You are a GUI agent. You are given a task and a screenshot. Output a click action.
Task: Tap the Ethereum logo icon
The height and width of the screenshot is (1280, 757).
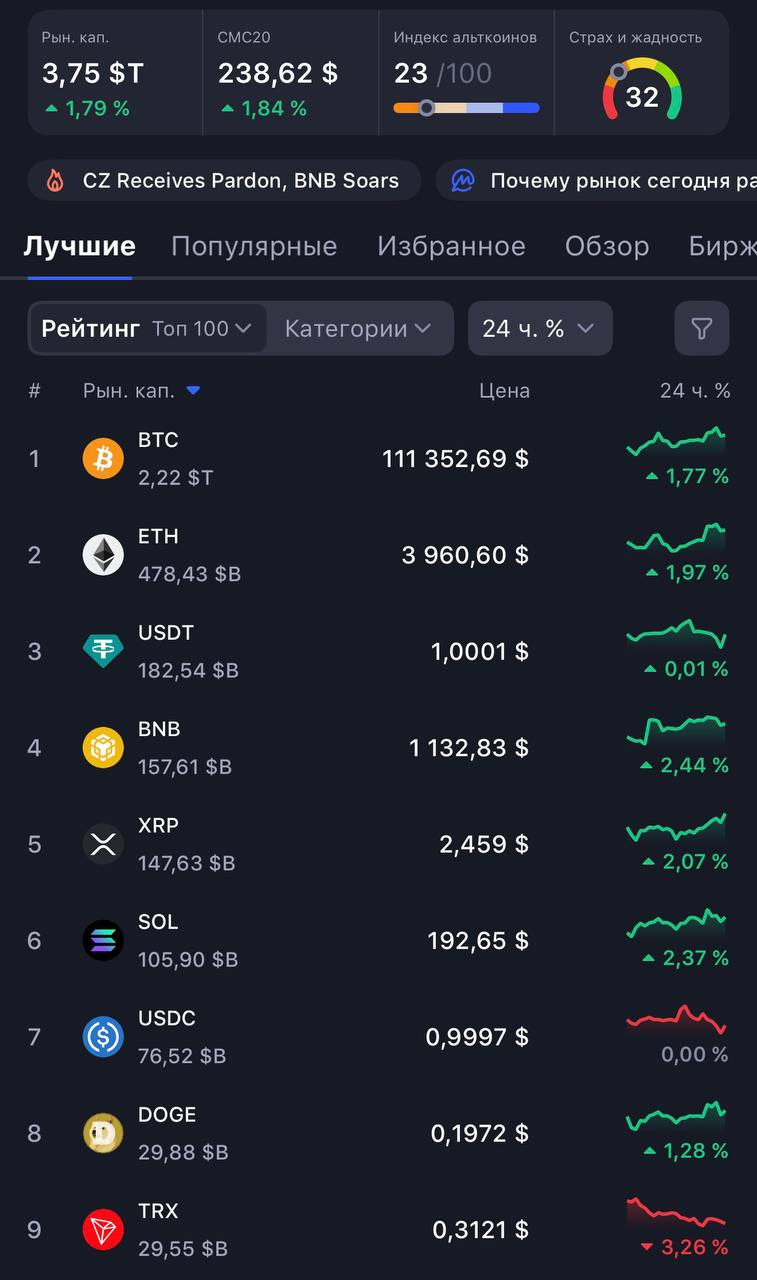(x=103, y=555)
